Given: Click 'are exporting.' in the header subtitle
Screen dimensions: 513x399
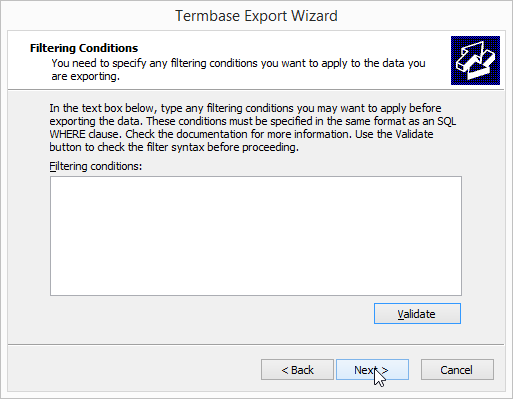Looking at the screenshot, I should tap(85, 76).
